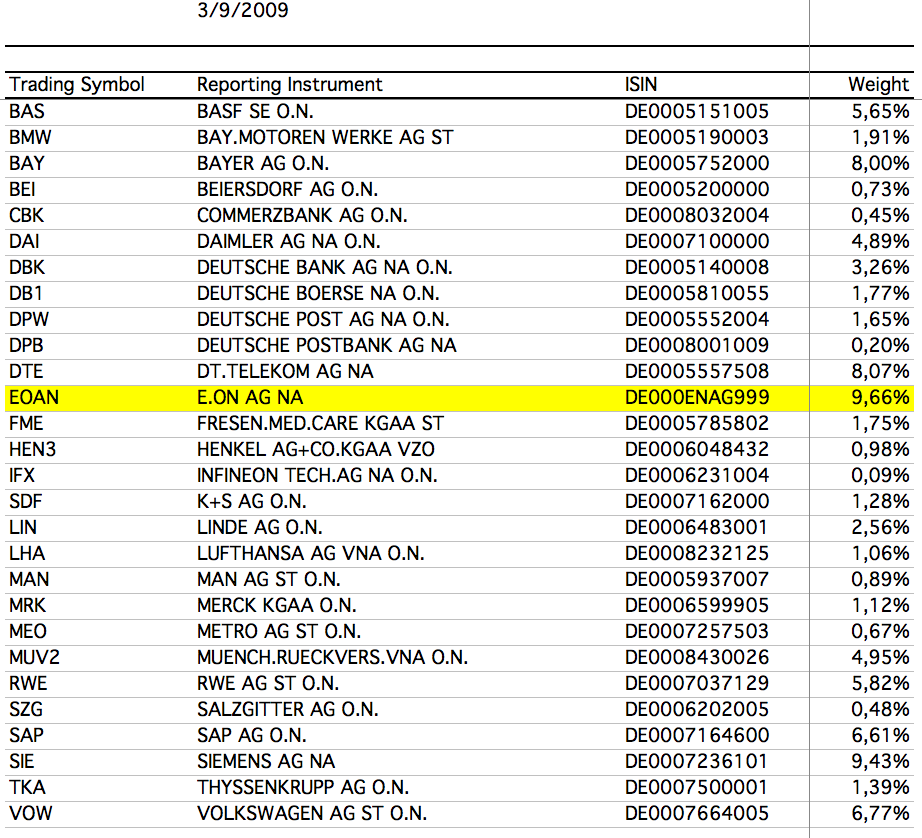The image size is (922, 838).
Task: Click DEUTSCHE BANK AG NA O.N.
Action: pos(325,268)
